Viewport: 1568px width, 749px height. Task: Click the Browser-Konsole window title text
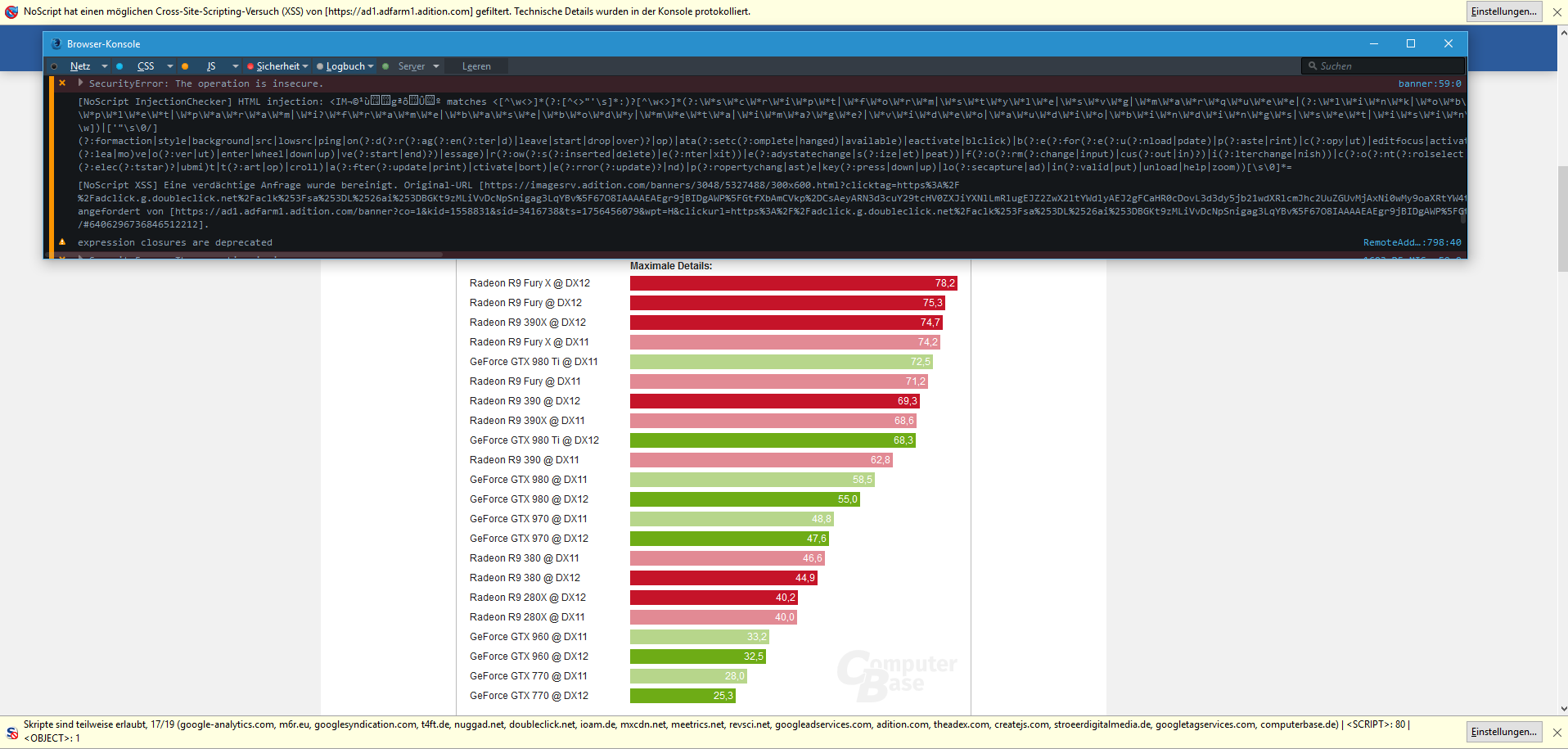(104, 44)
